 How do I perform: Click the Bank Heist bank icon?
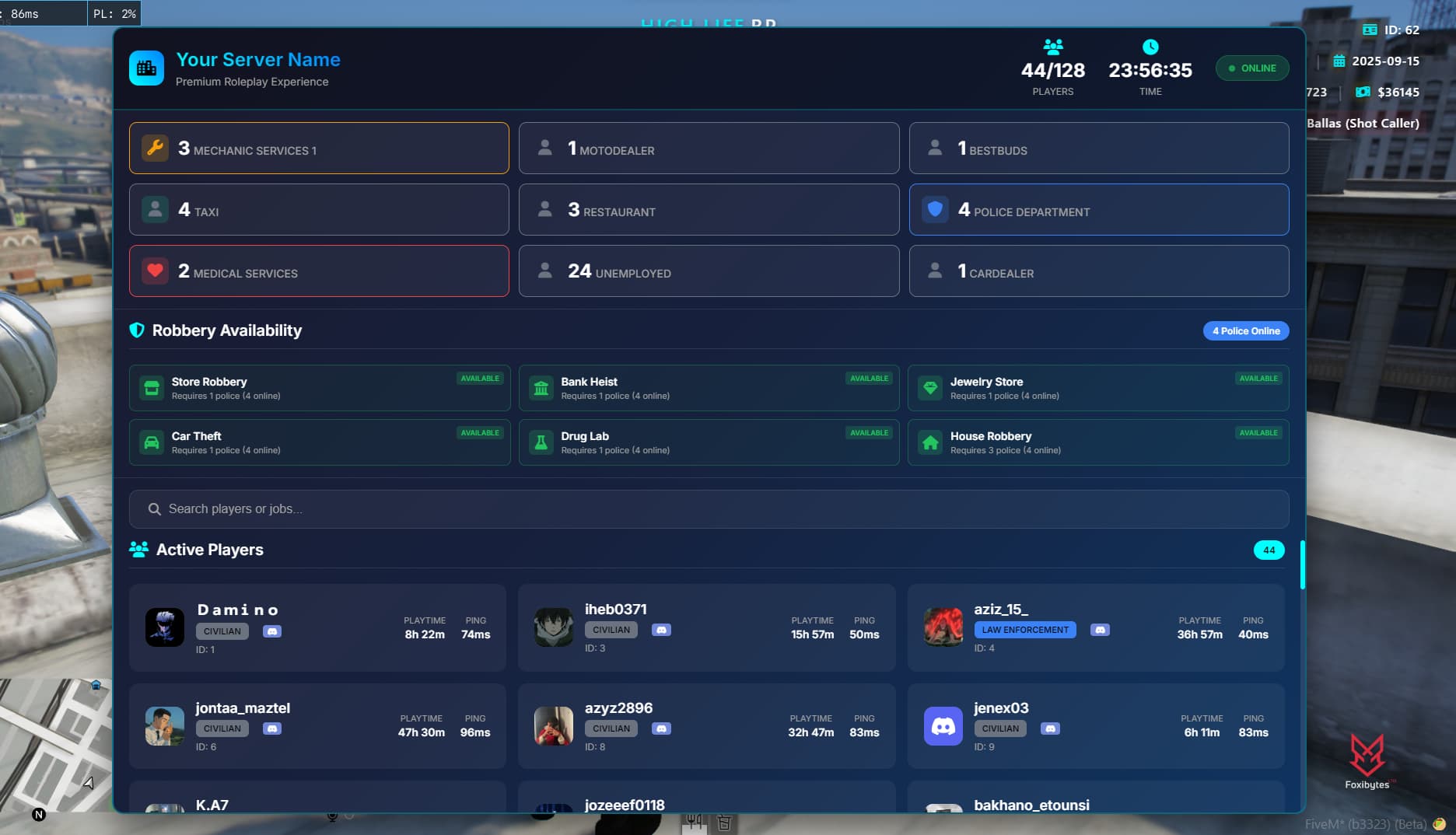point(541,387)
